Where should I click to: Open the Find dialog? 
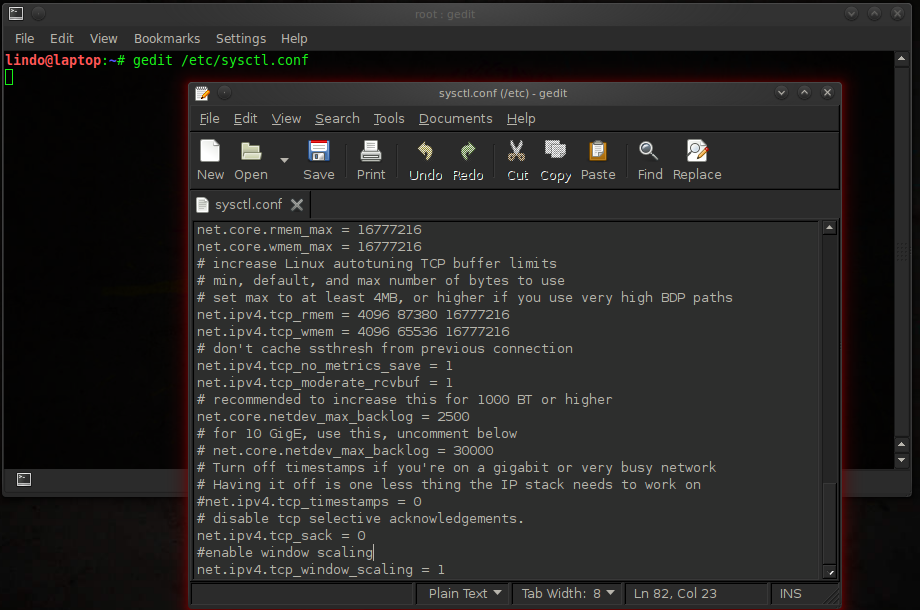pyautogui.click(x=649, y=160)
